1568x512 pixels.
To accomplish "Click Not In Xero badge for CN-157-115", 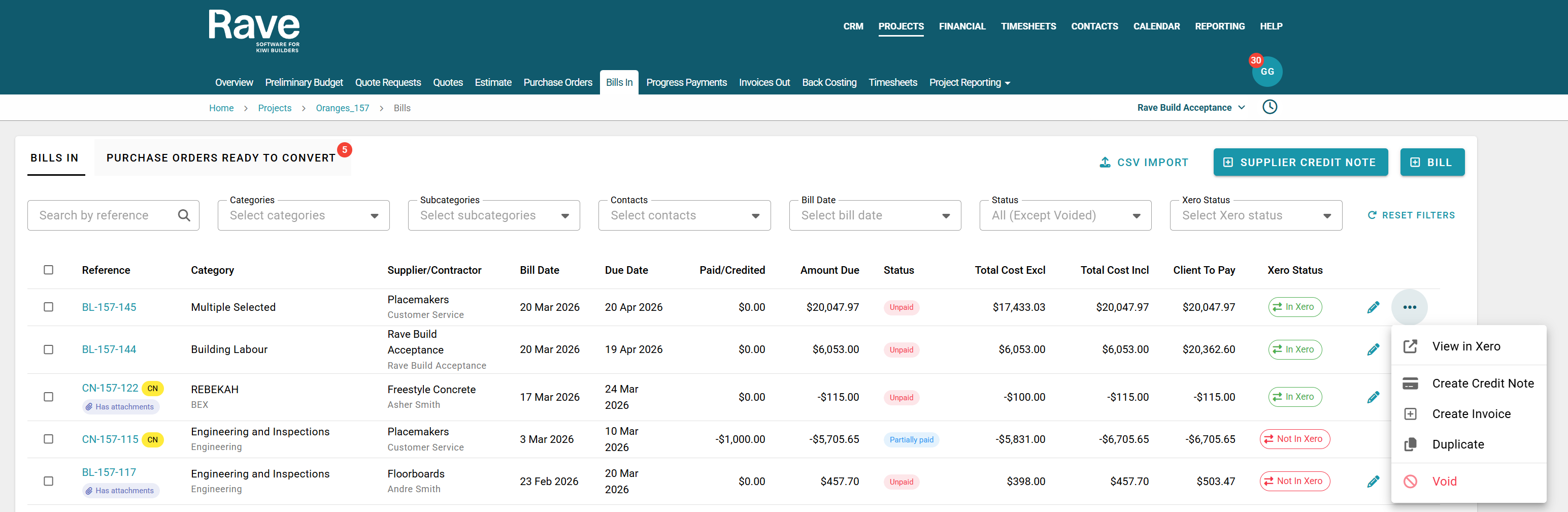I will [x=1295, y=439].
